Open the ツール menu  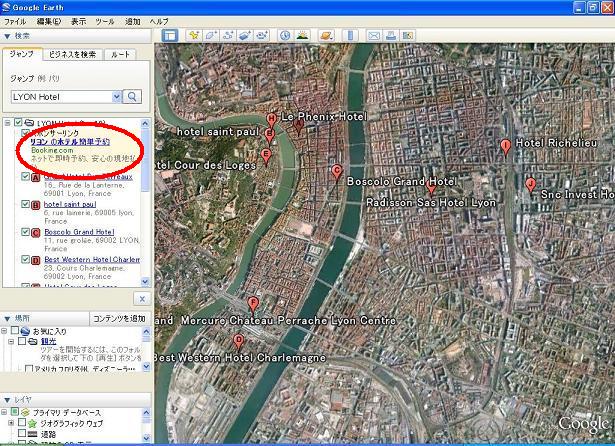coord(105,22)
